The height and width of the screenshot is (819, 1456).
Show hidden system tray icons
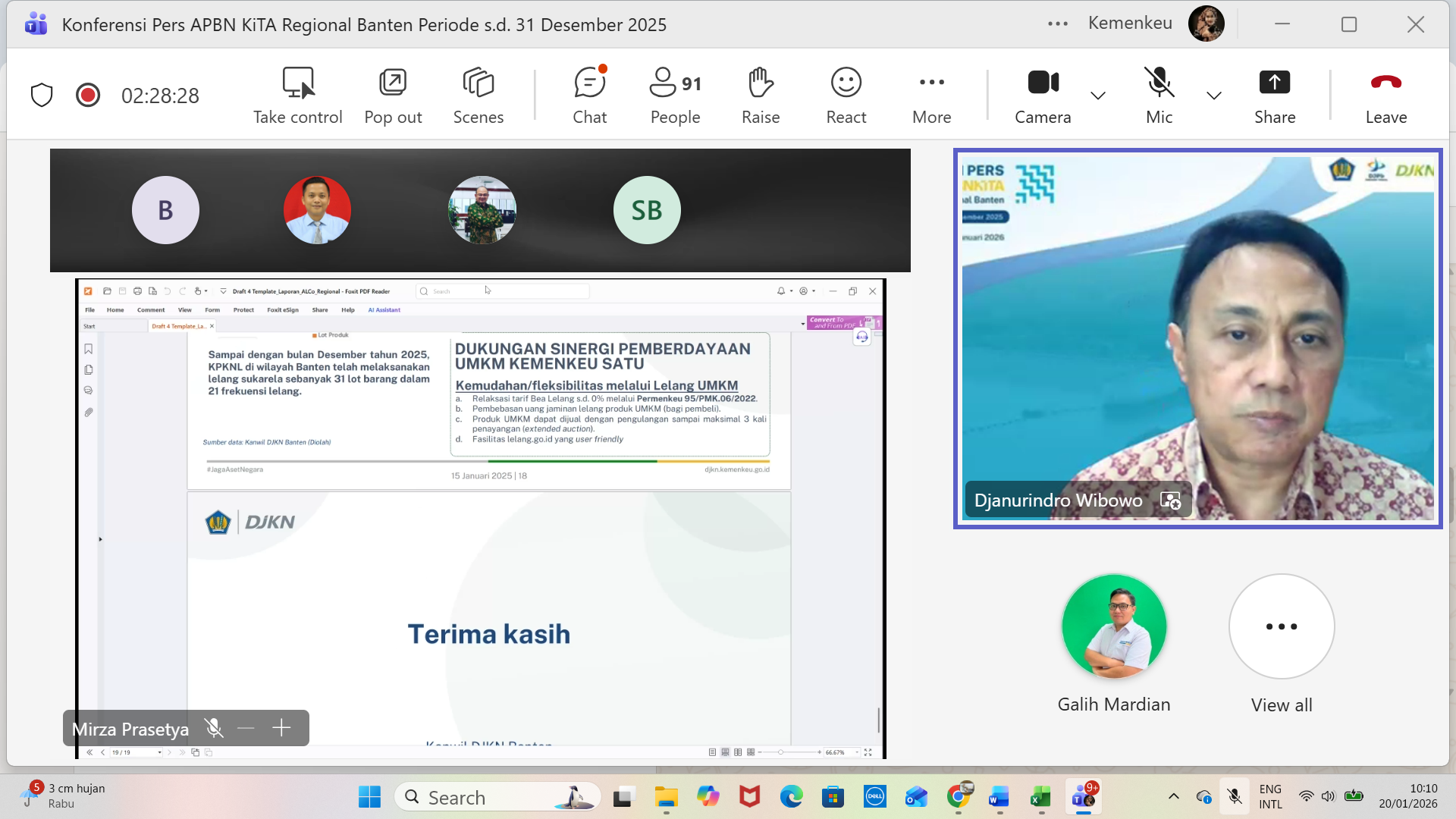click(x=1173, y=796)
